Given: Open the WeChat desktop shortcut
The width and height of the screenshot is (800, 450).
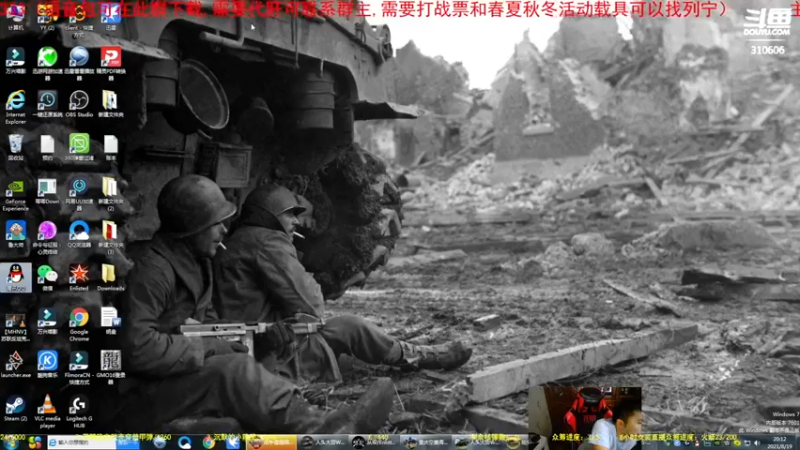Looking at the screenshot, I should [x=47, y=278].
